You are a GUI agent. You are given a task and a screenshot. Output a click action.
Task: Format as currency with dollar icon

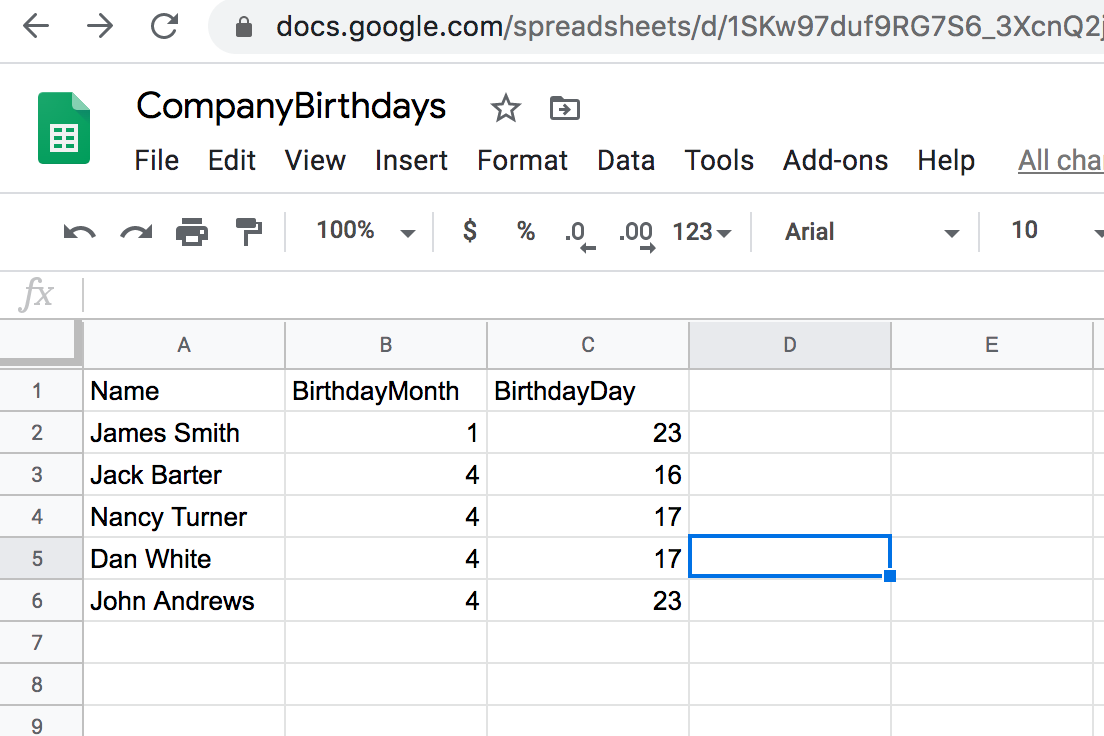point(470,231)
